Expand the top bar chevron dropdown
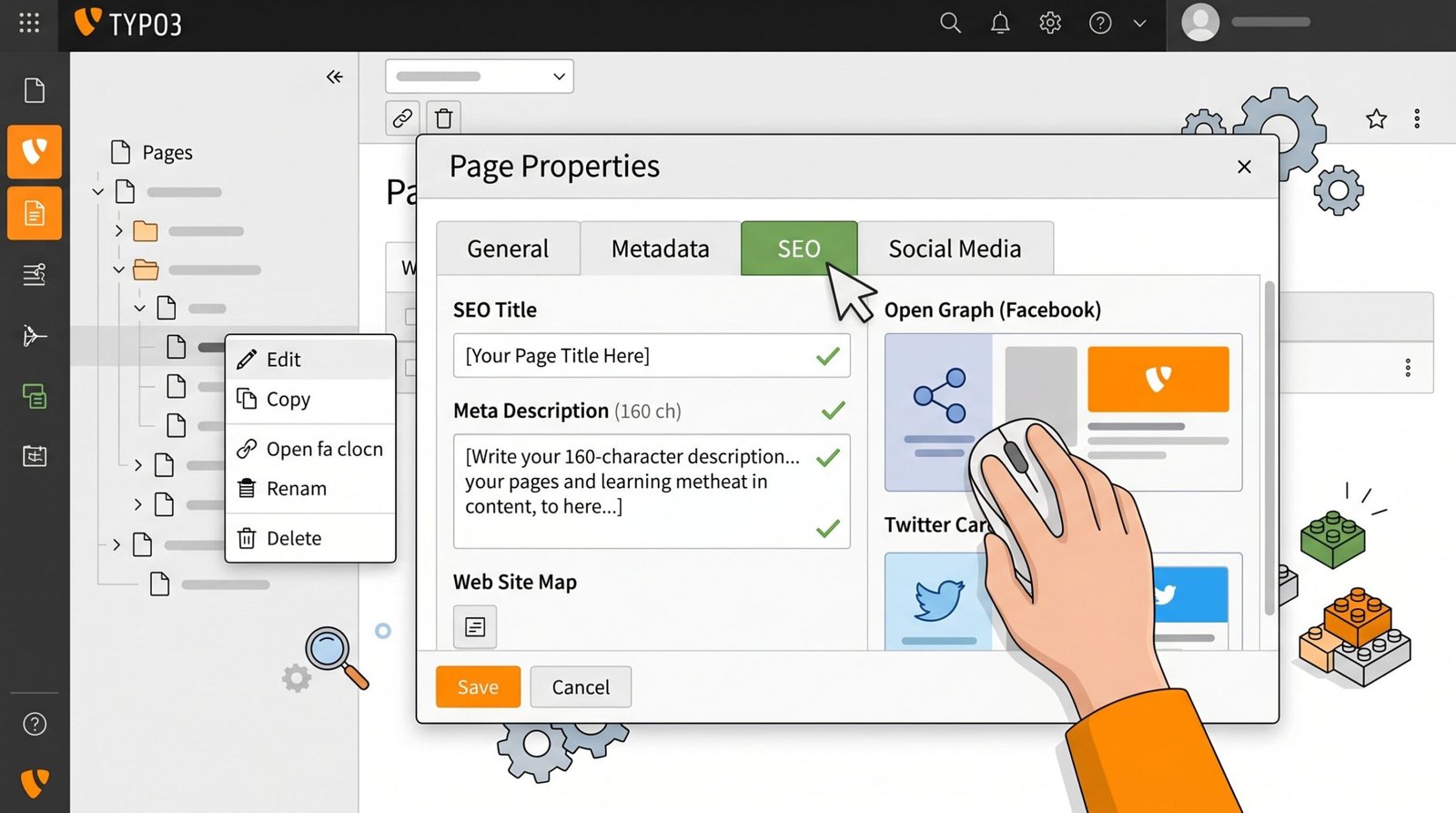The height and width of the screenshot is (813, 1456). 1139,24
